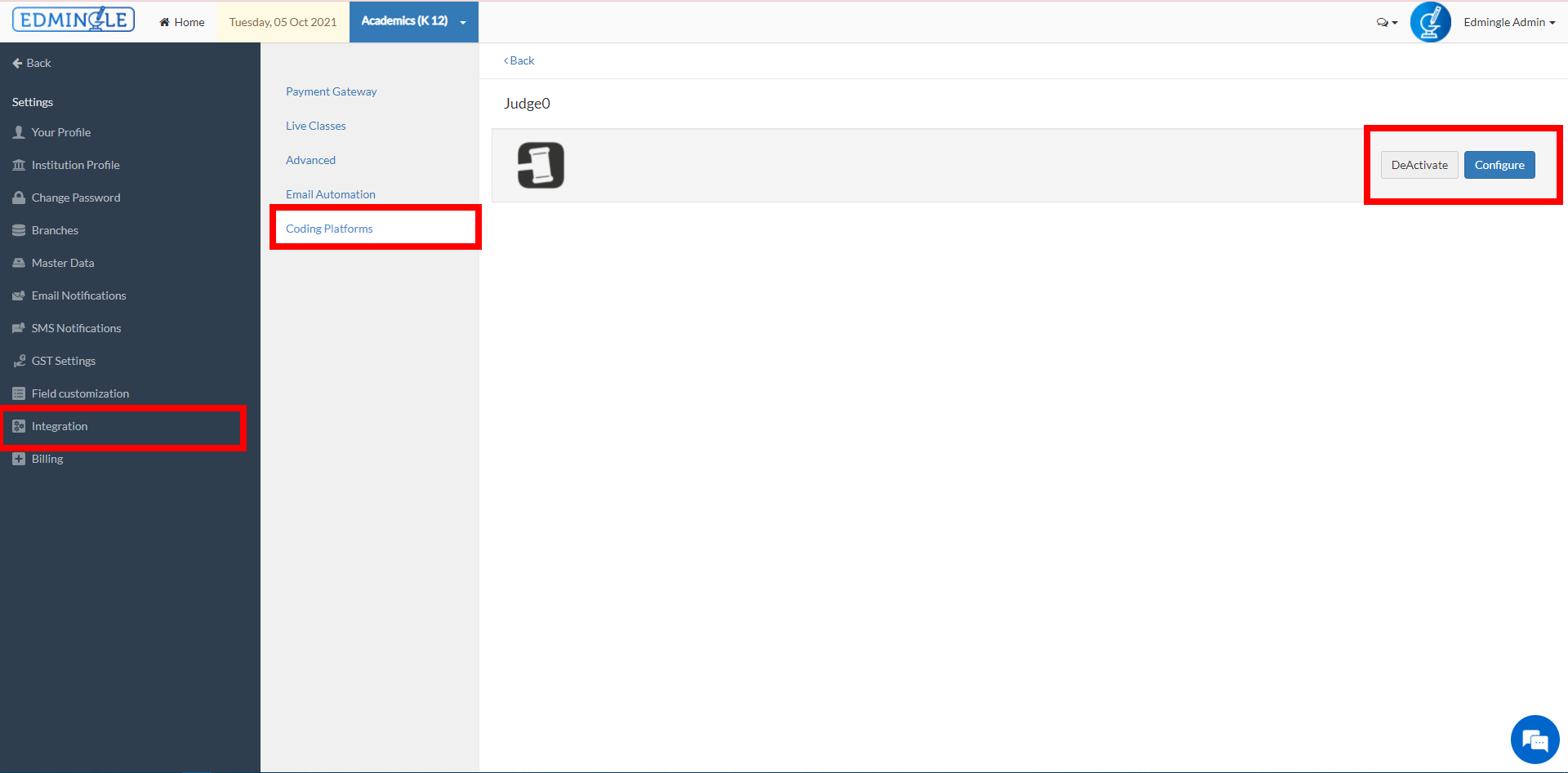Click the Judge0 platform logo
The width and height of the screenshot is (1568, 773).
tap(541, 165)
